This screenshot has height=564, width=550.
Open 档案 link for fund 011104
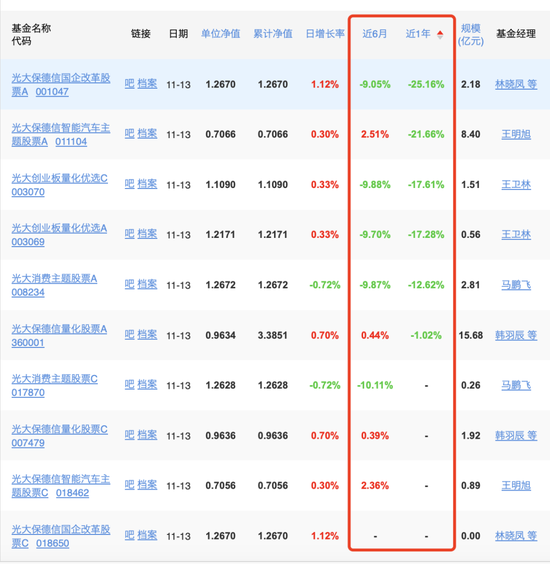147,134
